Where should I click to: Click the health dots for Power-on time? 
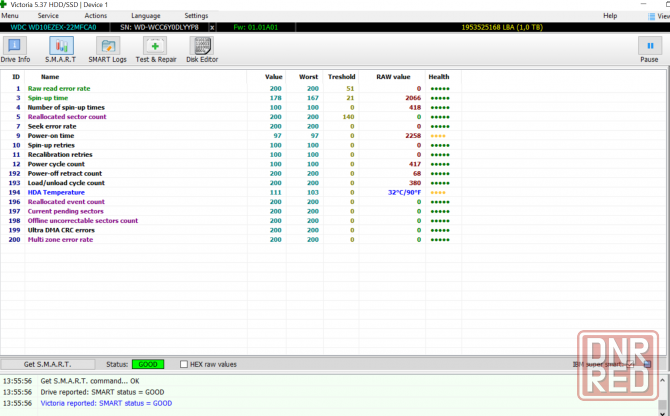(438, 136)
